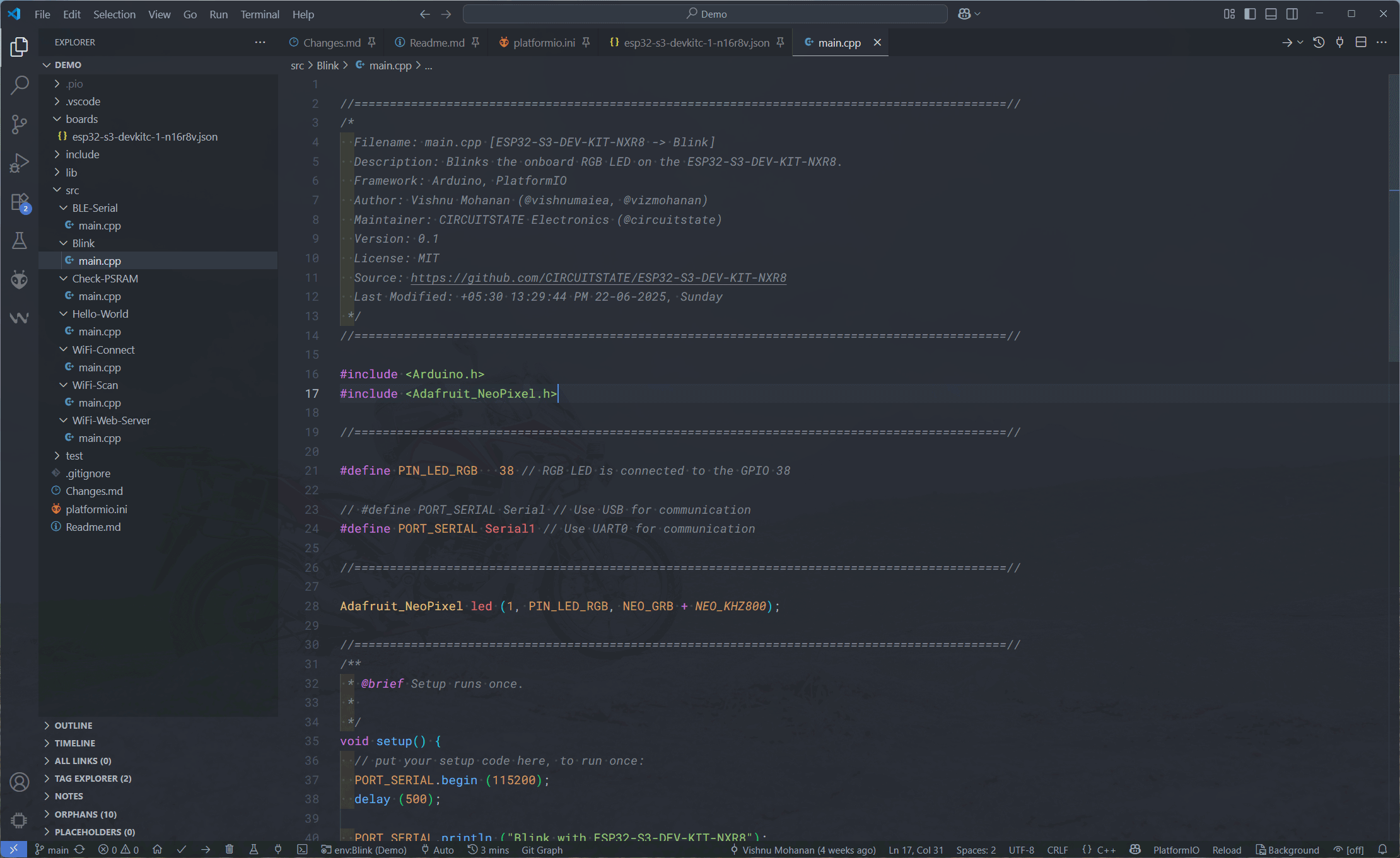Toggle the primary side bar layout button
The image size is (1400, 858).
click(x=1250, y=14)
